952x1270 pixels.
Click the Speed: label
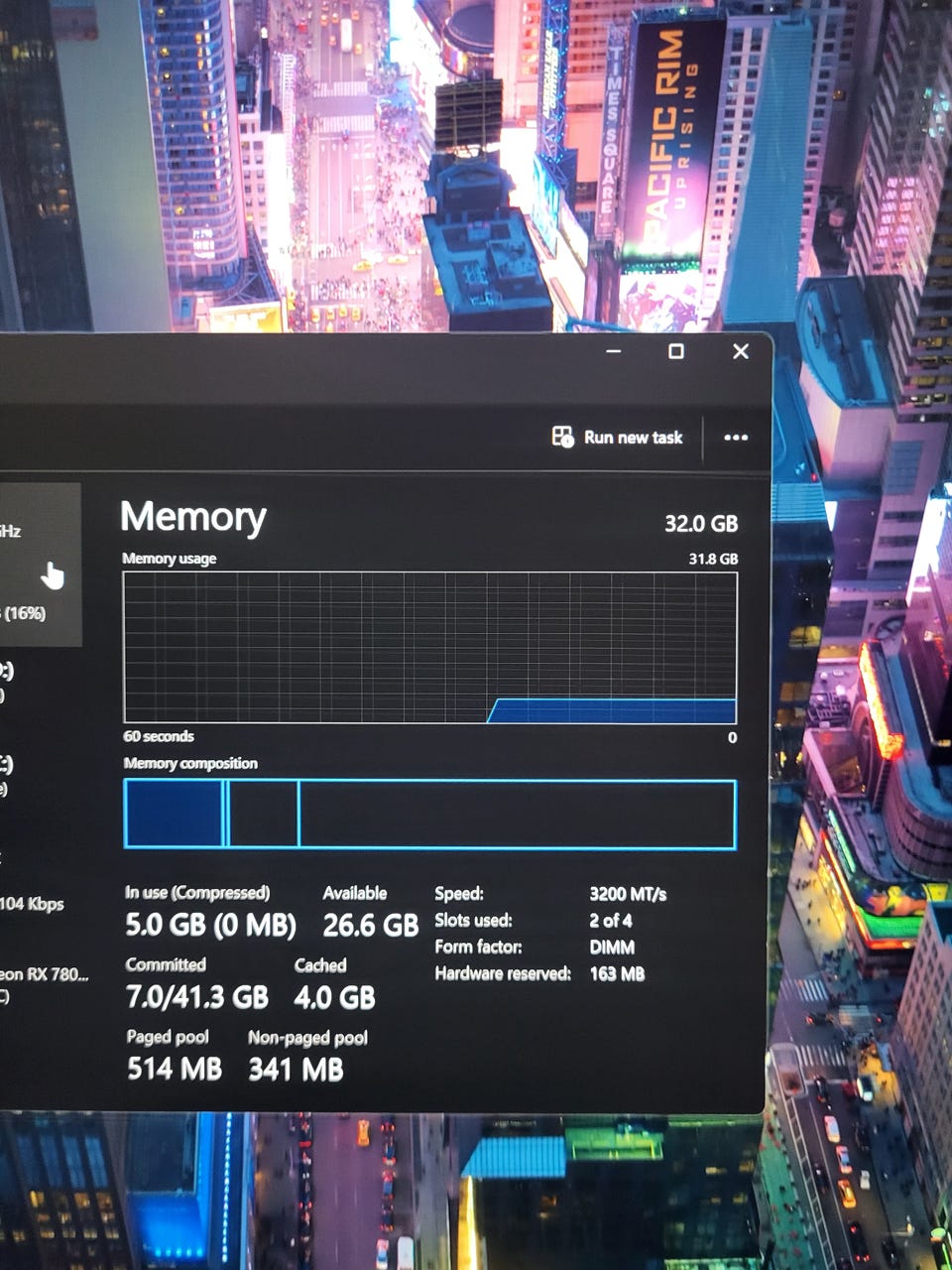(459, 894)
